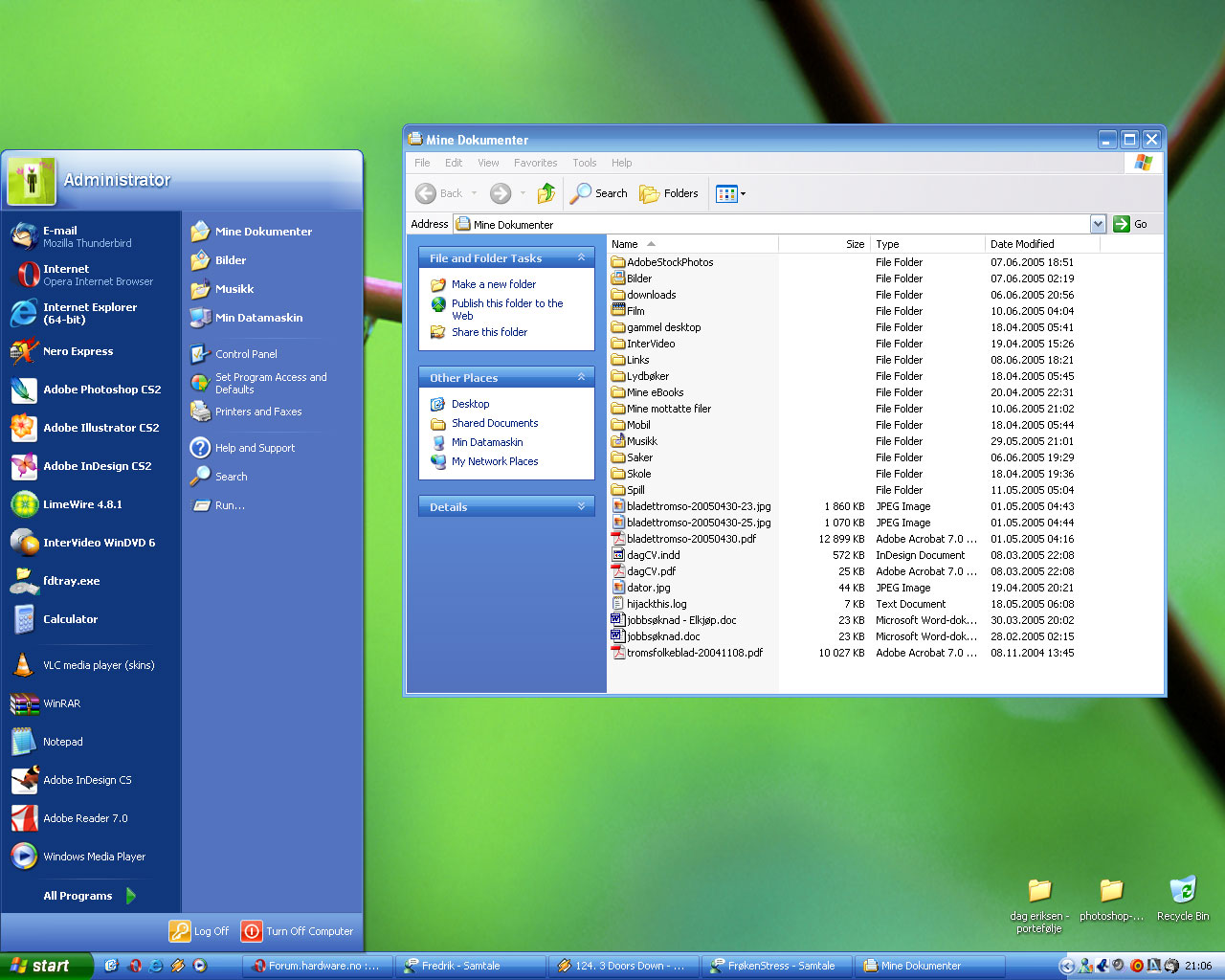Open Internet Explorer (64-bit) in Start menu

[86, 313]
